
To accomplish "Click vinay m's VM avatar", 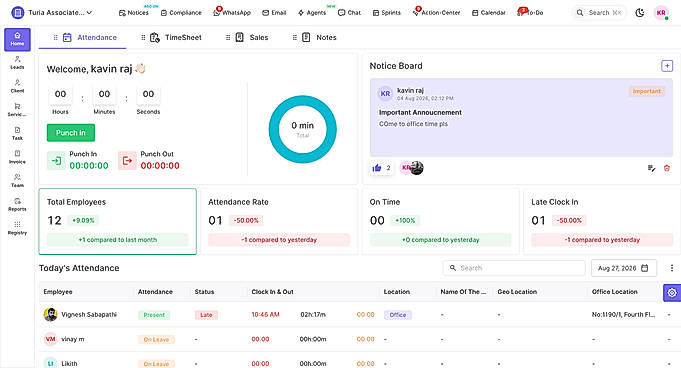I will (50, 339).
